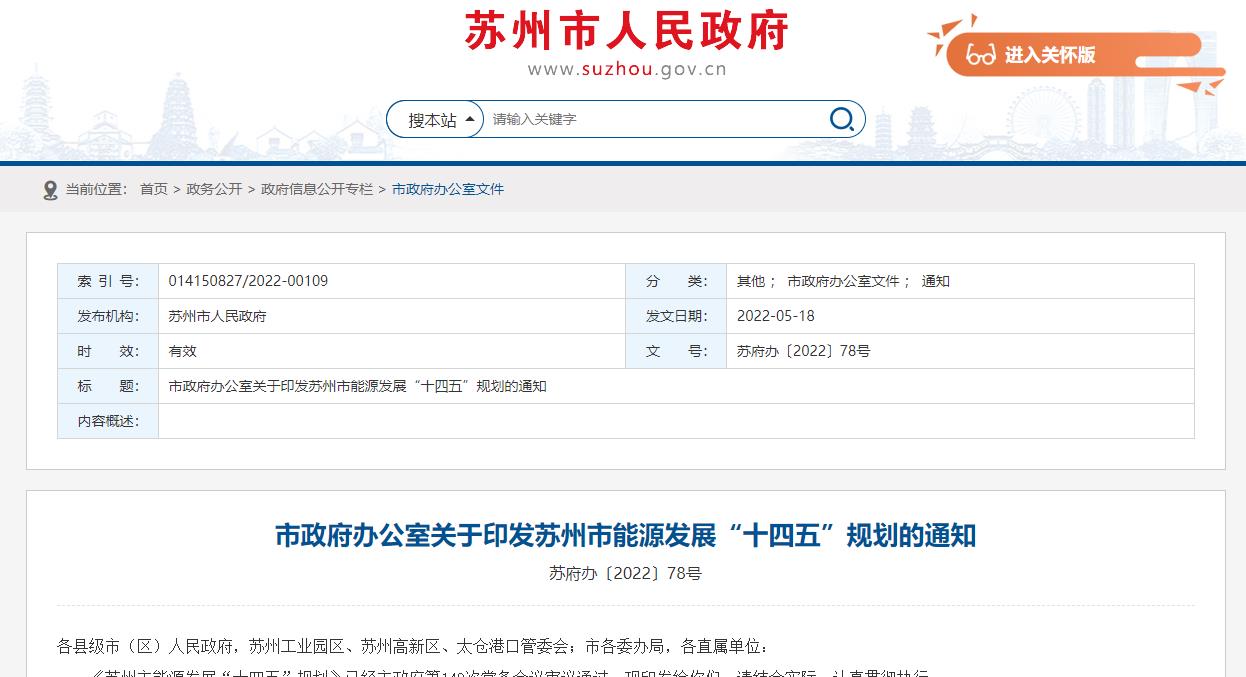Click the 时效 value 有效
The image size is (1246, 677).
click(183, 351)
